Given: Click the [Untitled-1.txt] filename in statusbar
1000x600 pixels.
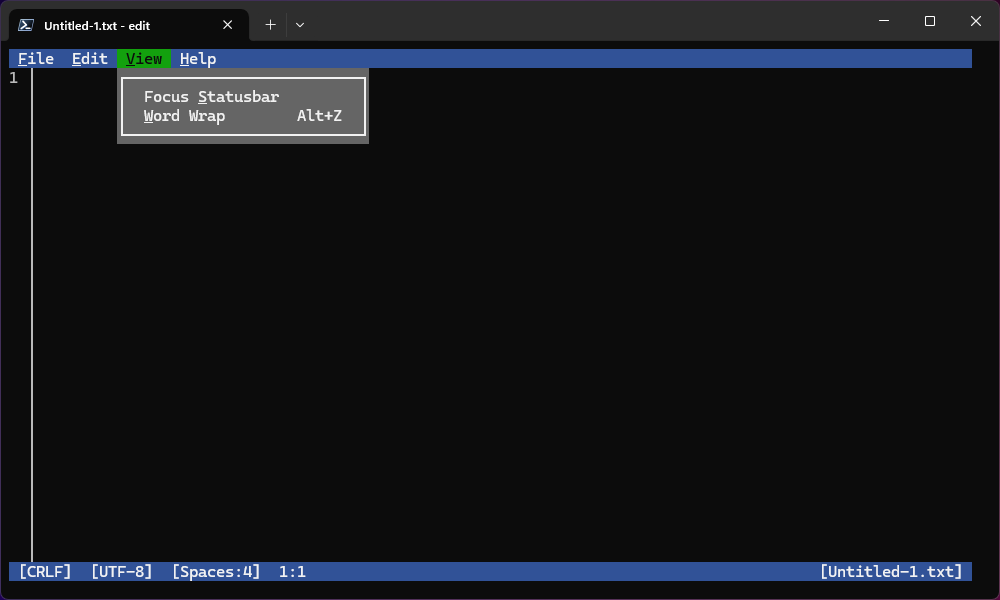Looking at the screenshot, I should tap(891, 571).
